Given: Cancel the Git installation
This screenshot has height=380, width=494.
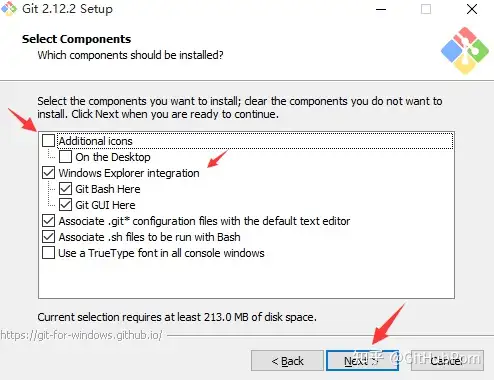Looking at the screenshot, I should click(x=447, y=360).
